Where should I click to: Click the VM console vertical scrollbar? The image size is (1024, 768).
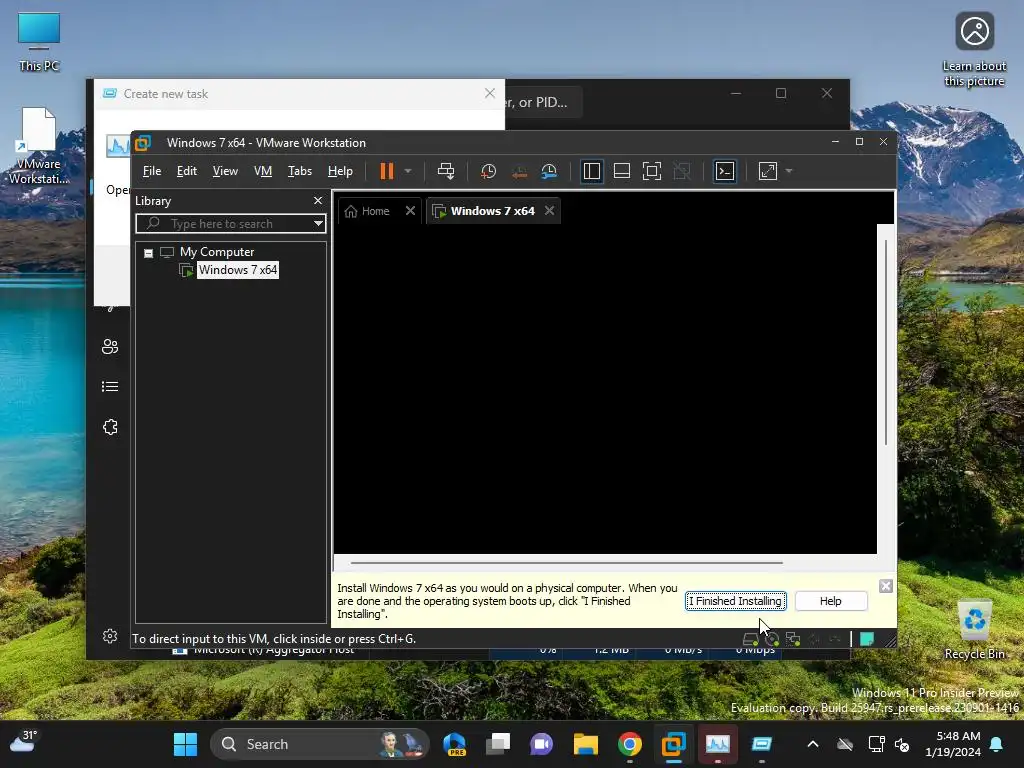click(886, 343)
